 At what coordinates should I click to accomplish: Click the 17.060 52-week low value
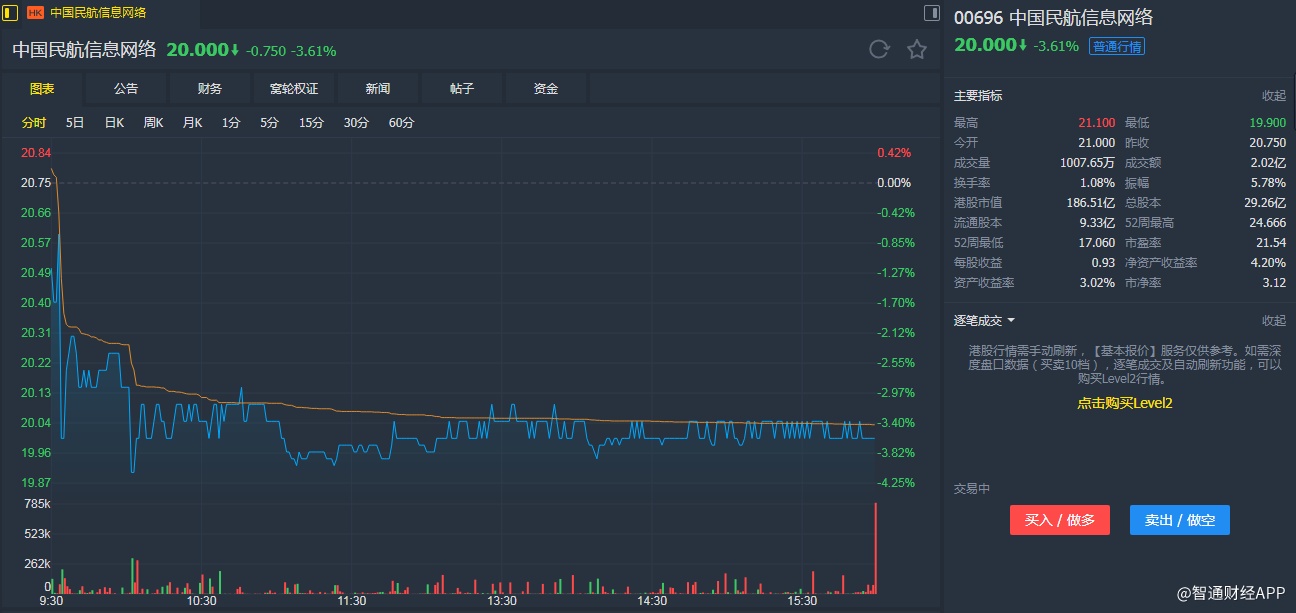(x=1096, y=243)
